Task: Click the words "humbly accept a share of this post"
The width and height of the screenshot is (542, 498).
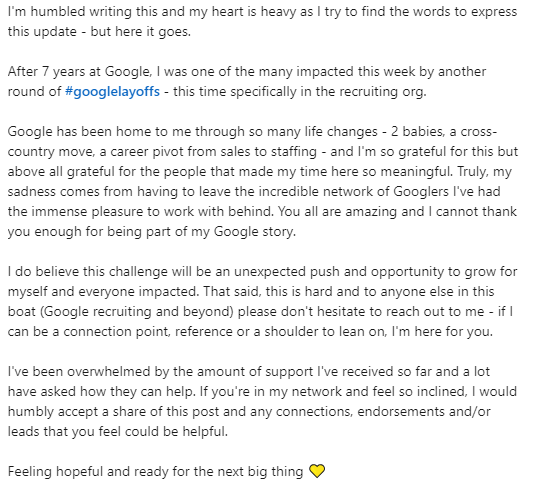Action: click(113, 412)
